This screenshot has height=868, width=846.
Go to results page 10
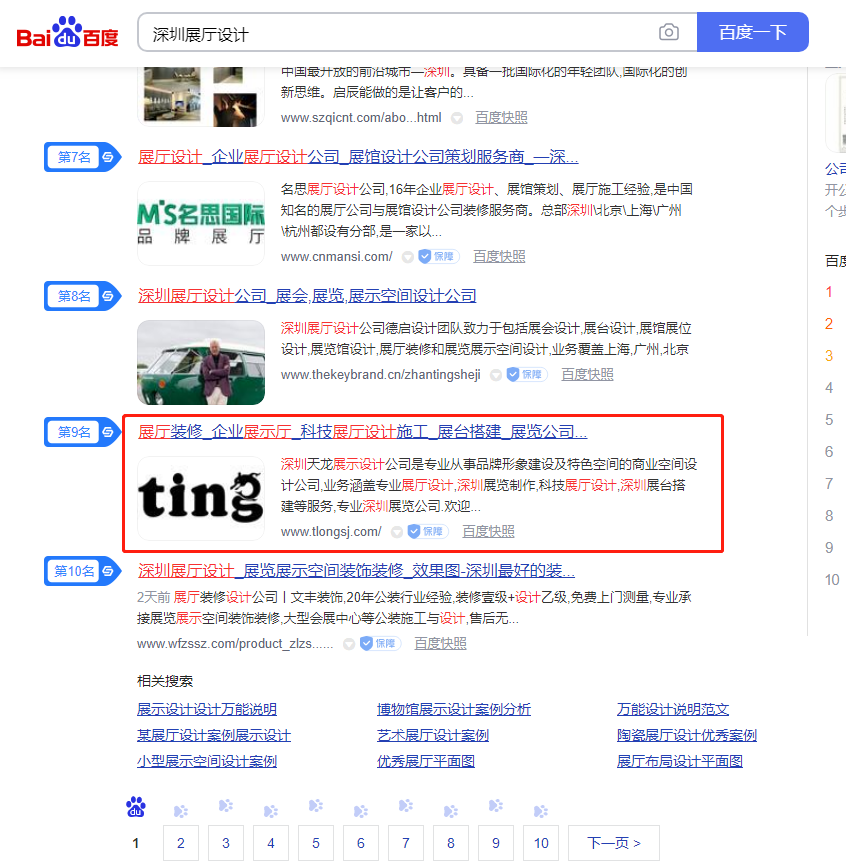coord(541,843)
